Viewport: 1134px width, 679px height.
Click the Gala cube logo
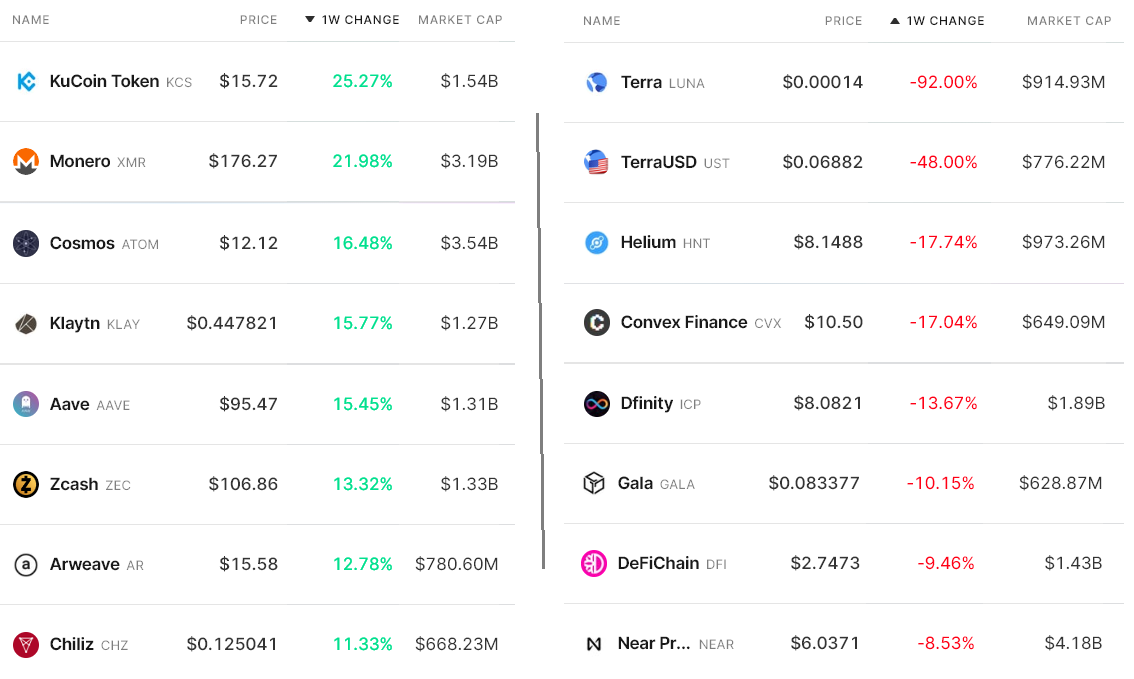[x=594, y=483]
